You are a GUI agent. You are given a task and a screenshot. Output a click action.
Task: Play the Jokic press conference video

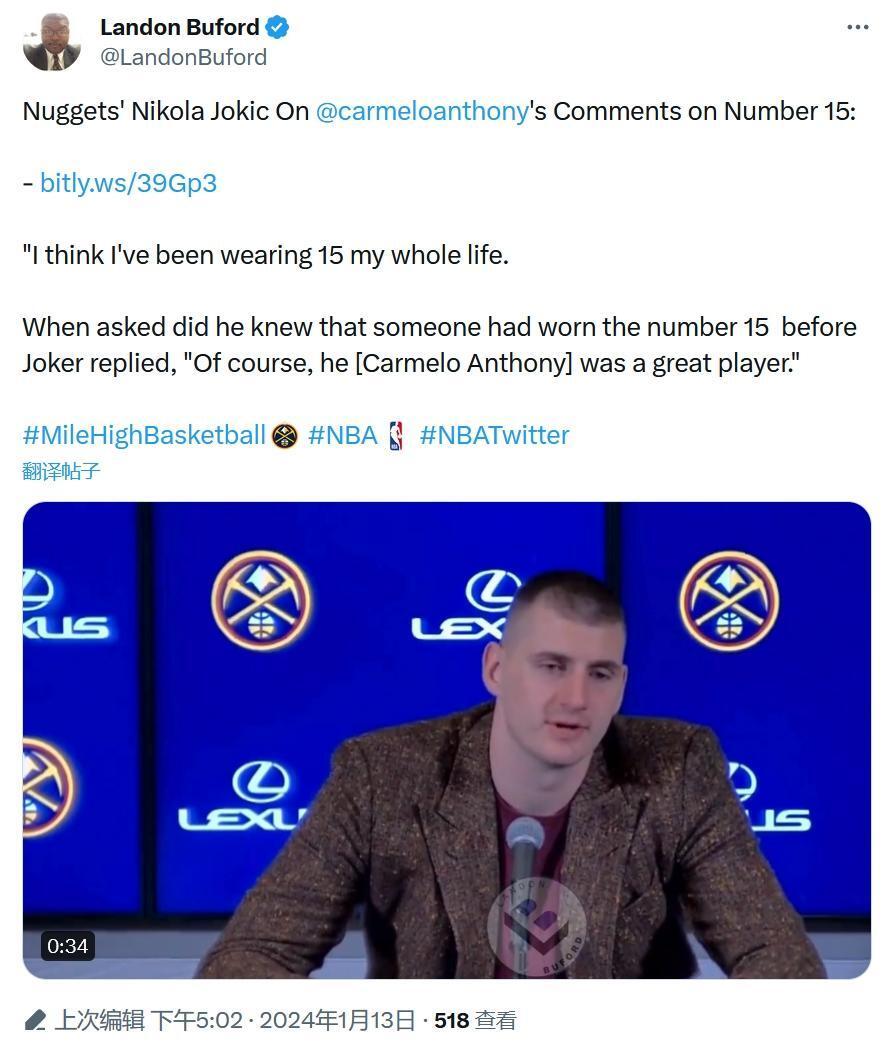point(446,739)
